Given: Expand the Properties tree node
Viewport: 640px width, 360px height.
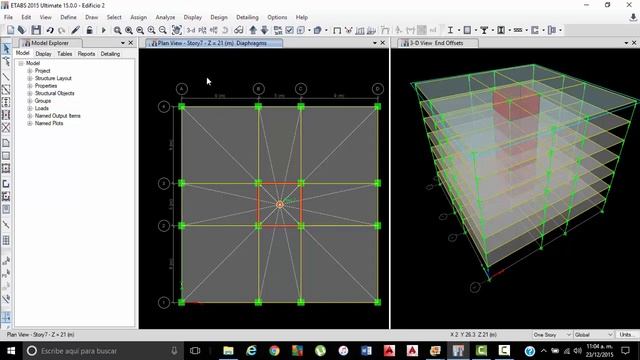Looking at the screenshot, I should tap(29, 86).
